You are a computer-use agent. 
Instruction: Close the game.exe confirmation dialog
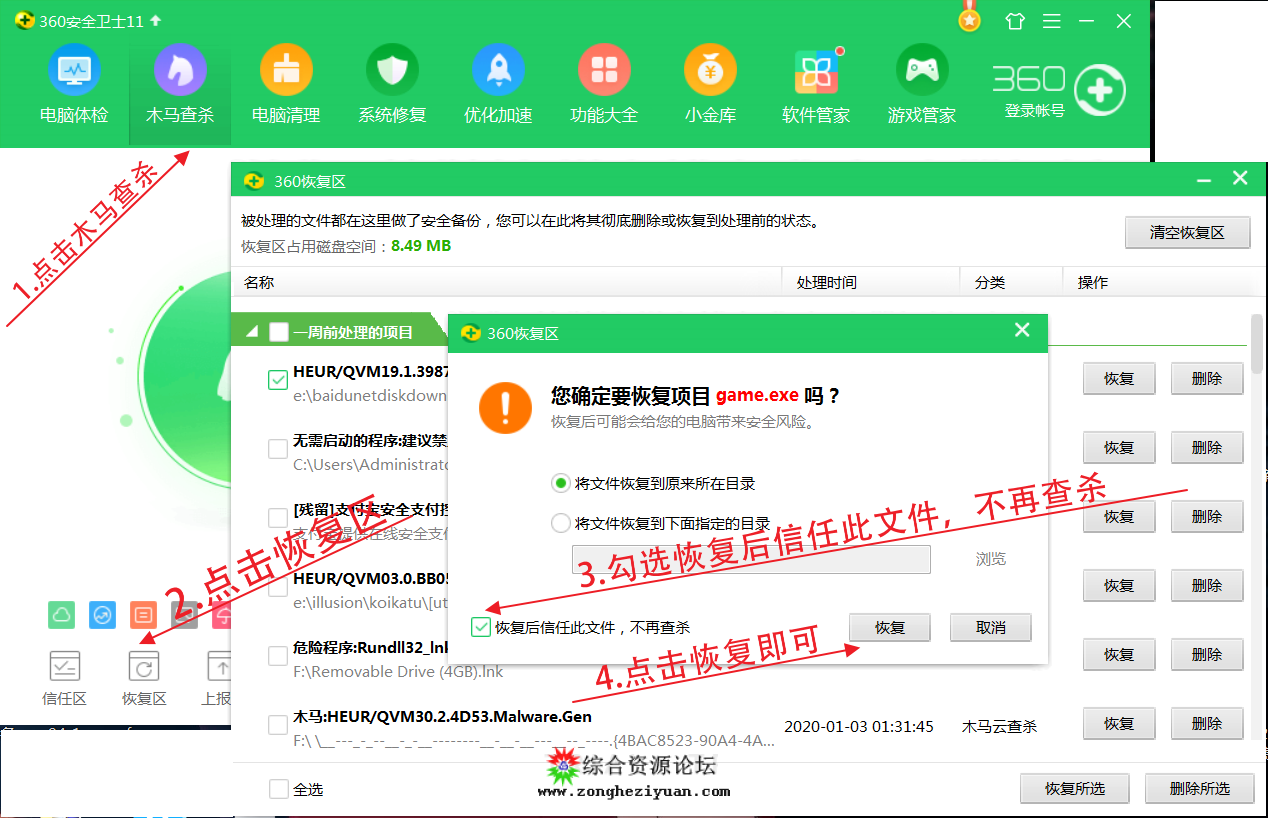(x=1021, y=330)
